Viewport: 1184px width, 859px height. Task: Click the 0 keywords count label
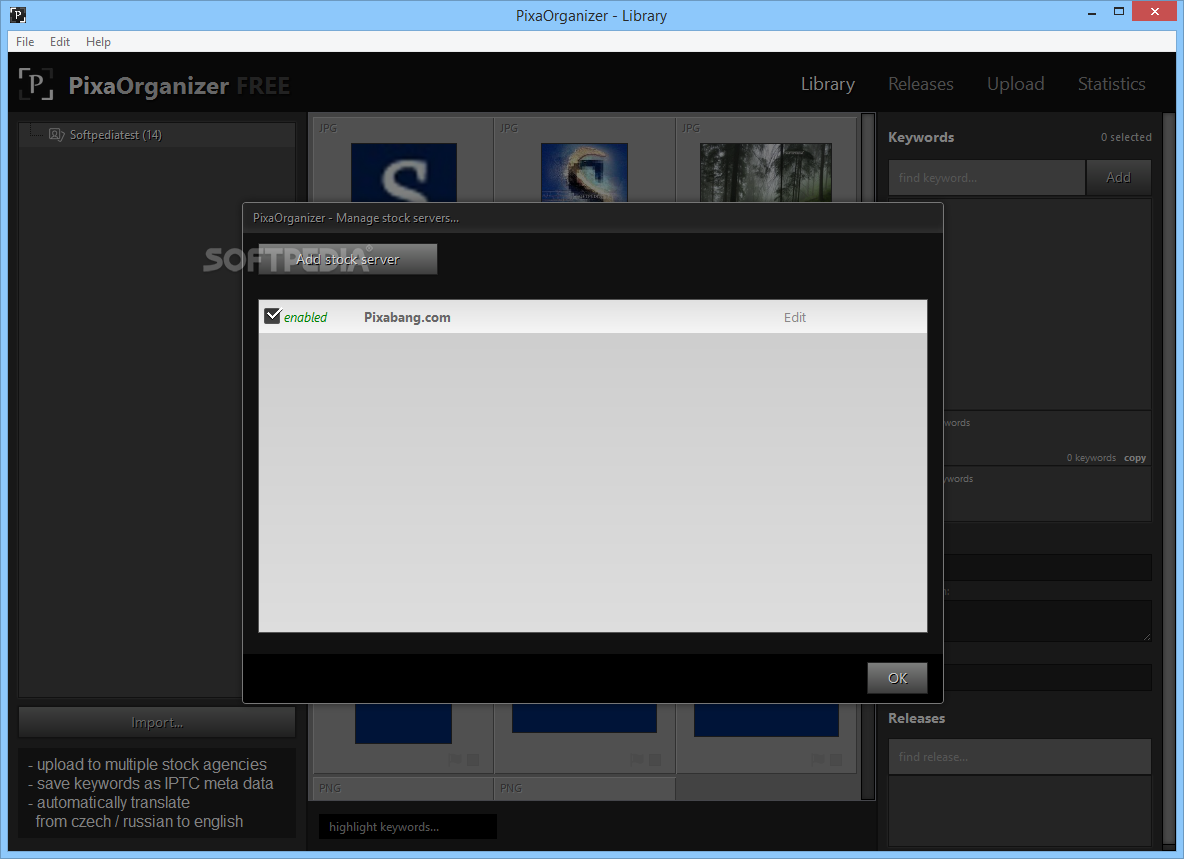(1091, 458)
